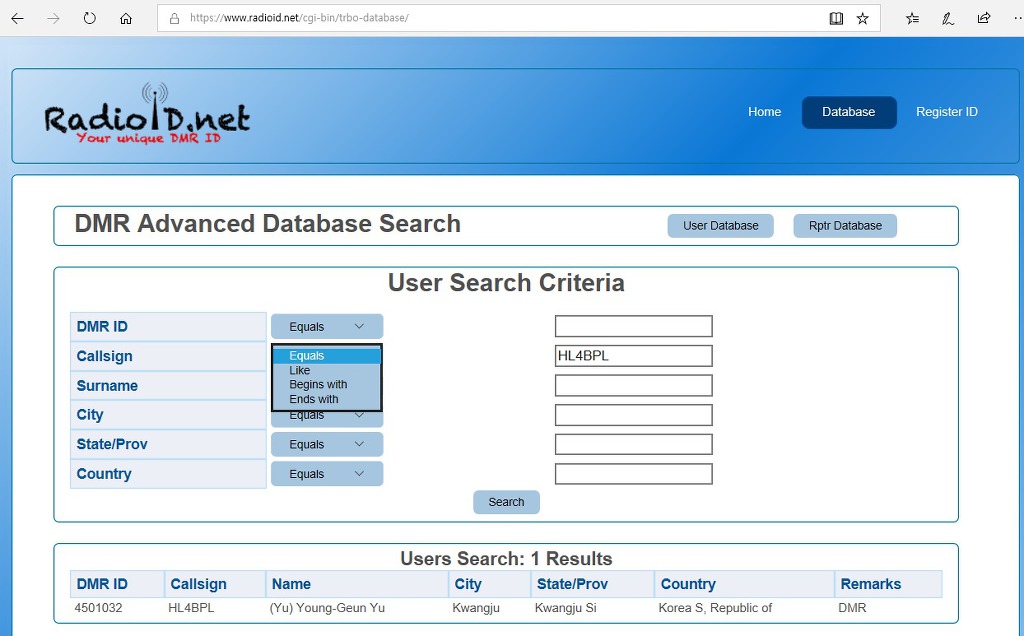The width and height of the screenshot is (1024, 636).
Task: Click the share page icon
Action: pos(984,18)
